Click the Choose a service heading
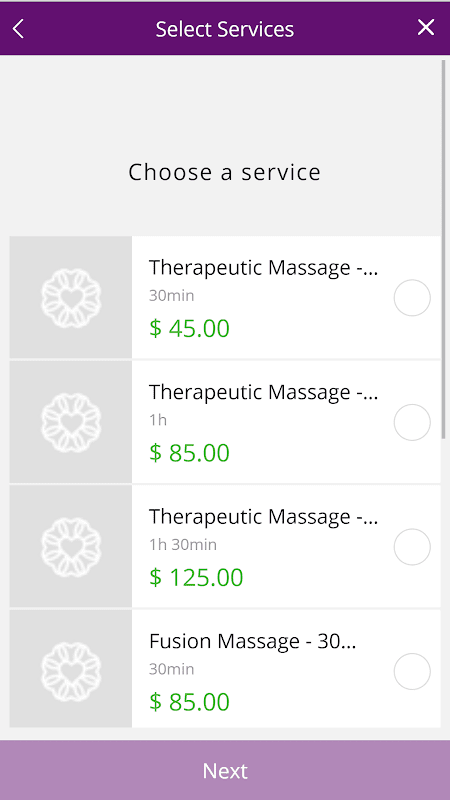 (224, 172)
